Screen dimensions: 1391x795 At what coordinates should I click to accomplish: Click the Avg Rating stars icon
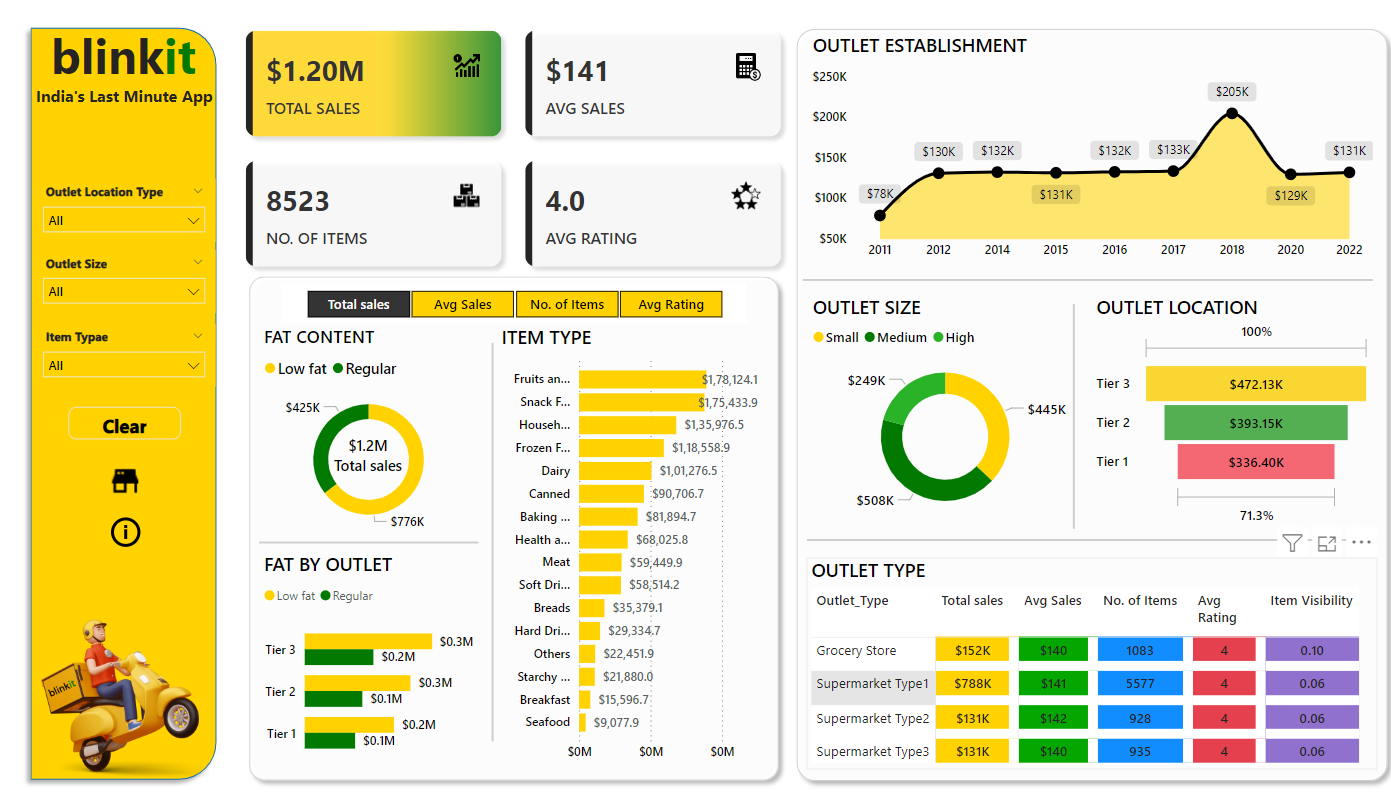[x=746, y=196]
